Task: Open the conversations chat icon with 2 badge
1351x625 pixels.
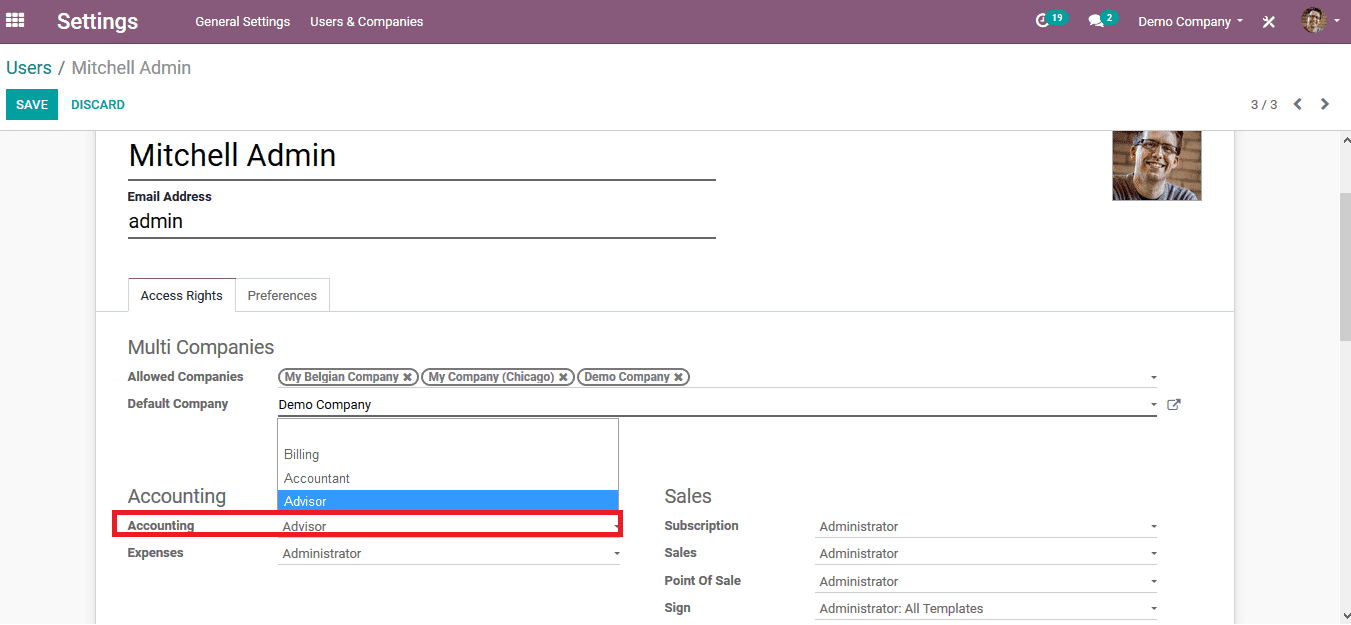Action: [1102, 20]
